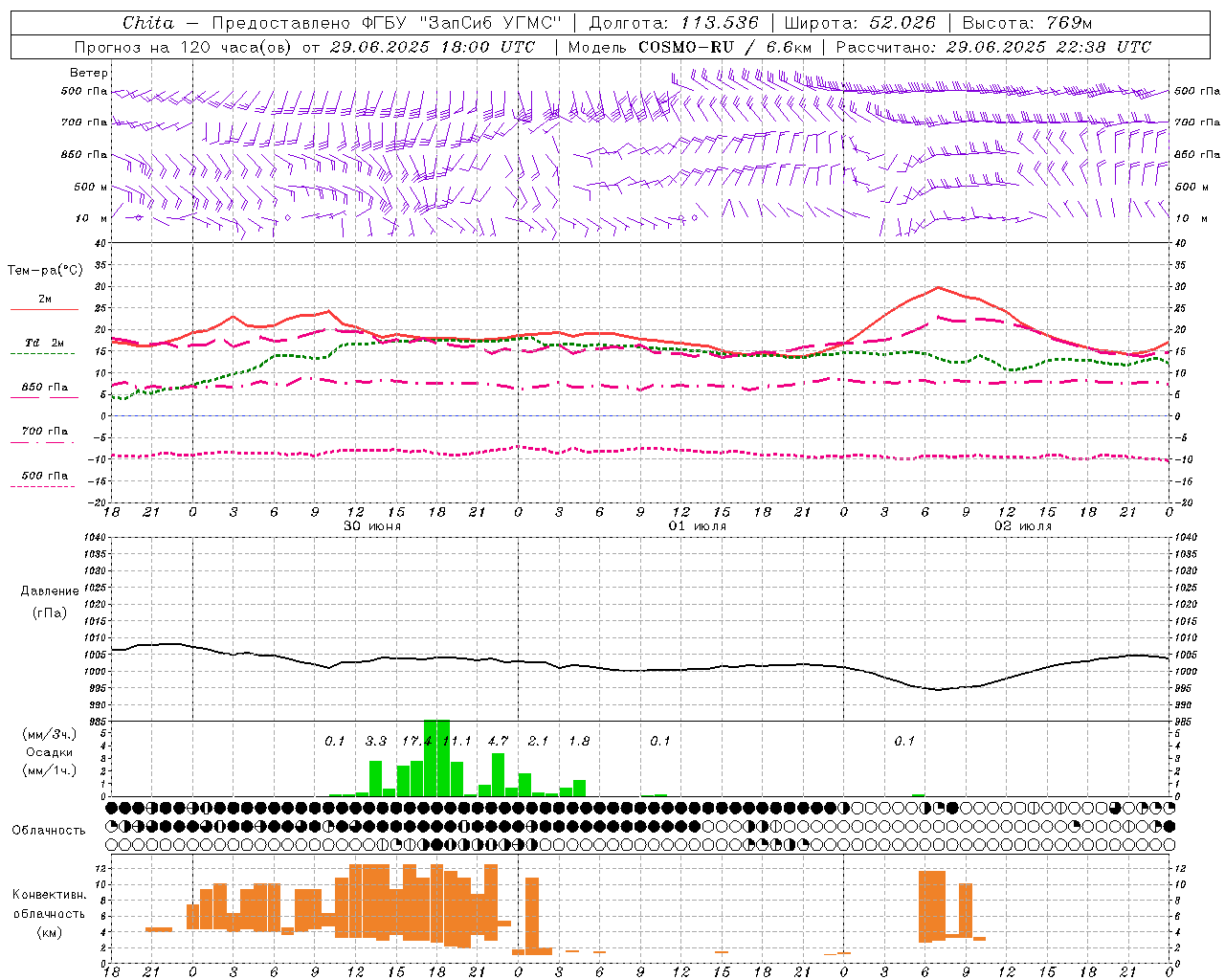Click the "Модель COSMO-RU / 6.6км" text
The height and width of the screenshot is (980, 1225).
689,47
